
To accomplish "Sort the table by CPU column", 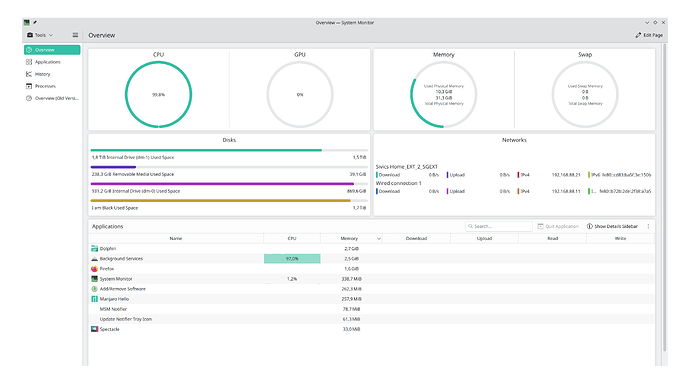I will pos(292,238).
